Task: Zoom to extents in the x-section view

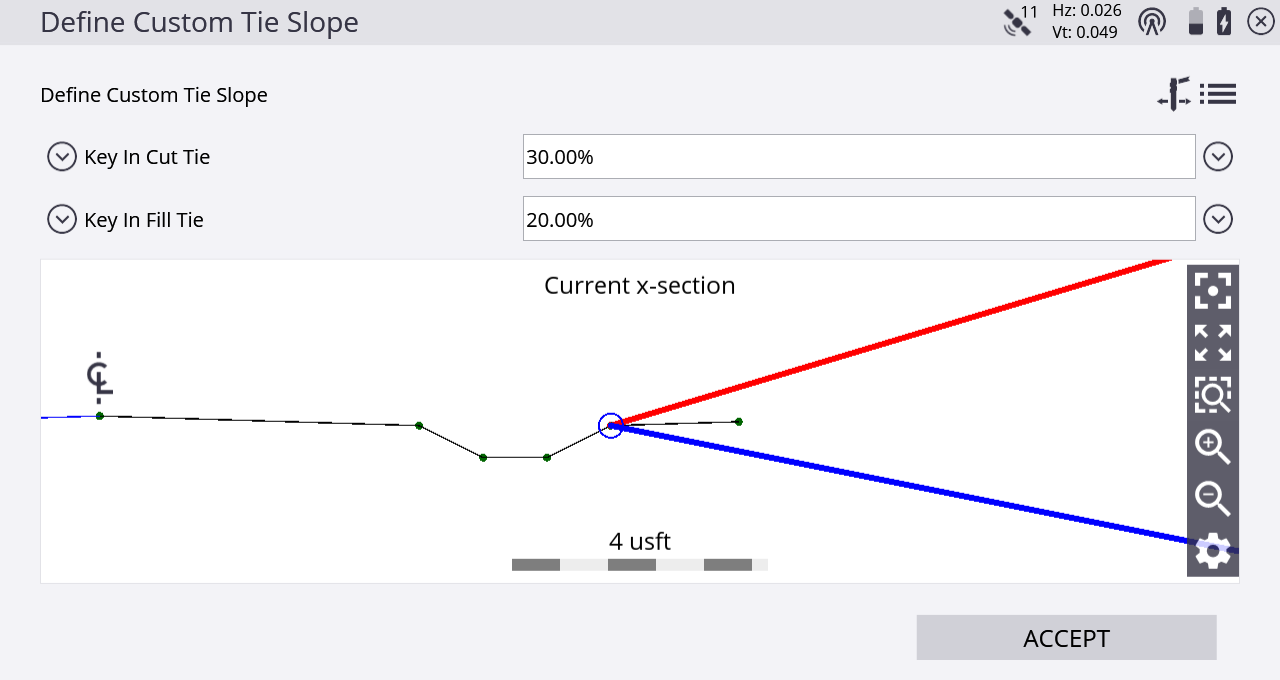Action: [1213, 343]
